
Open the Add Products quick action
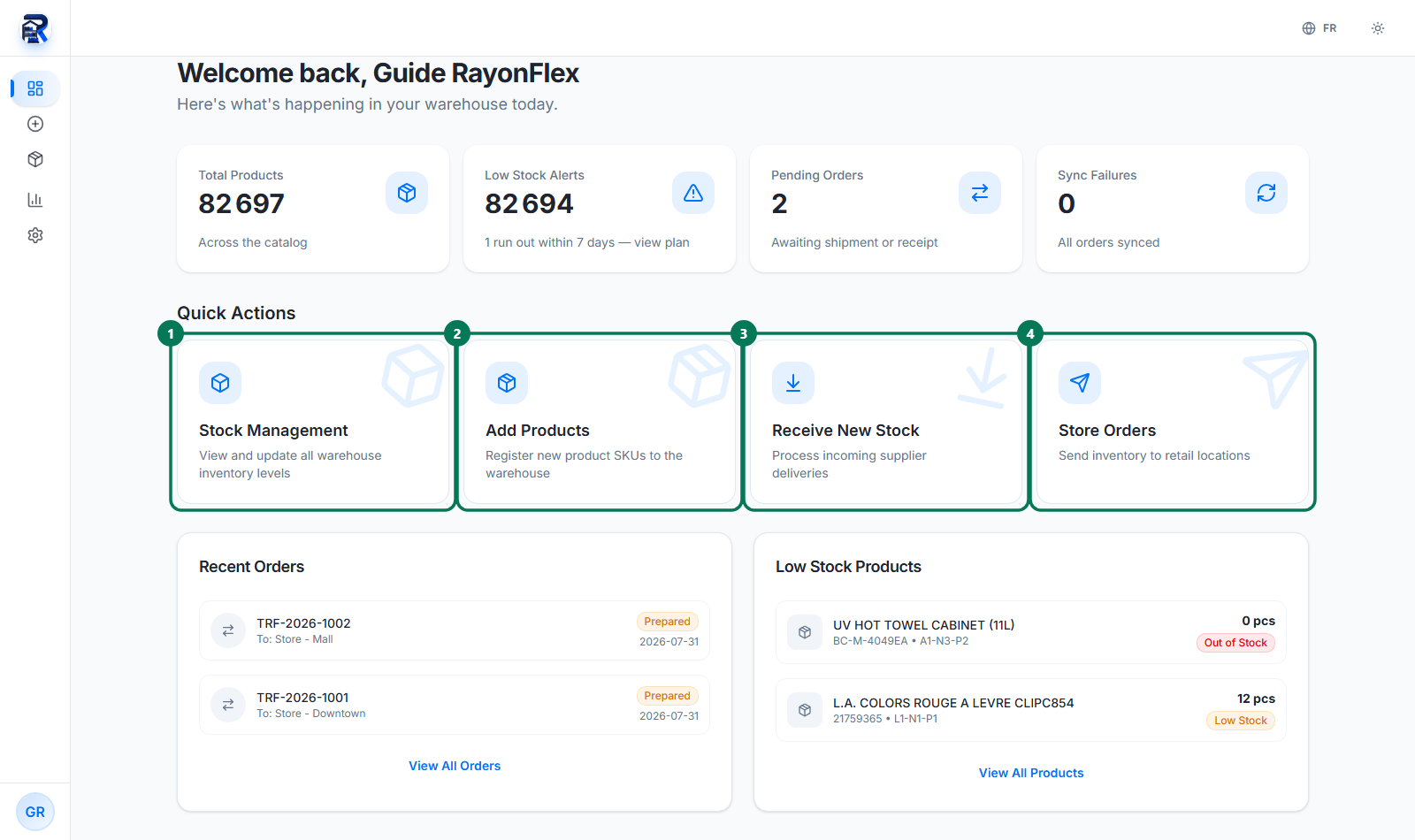point(600,422)
